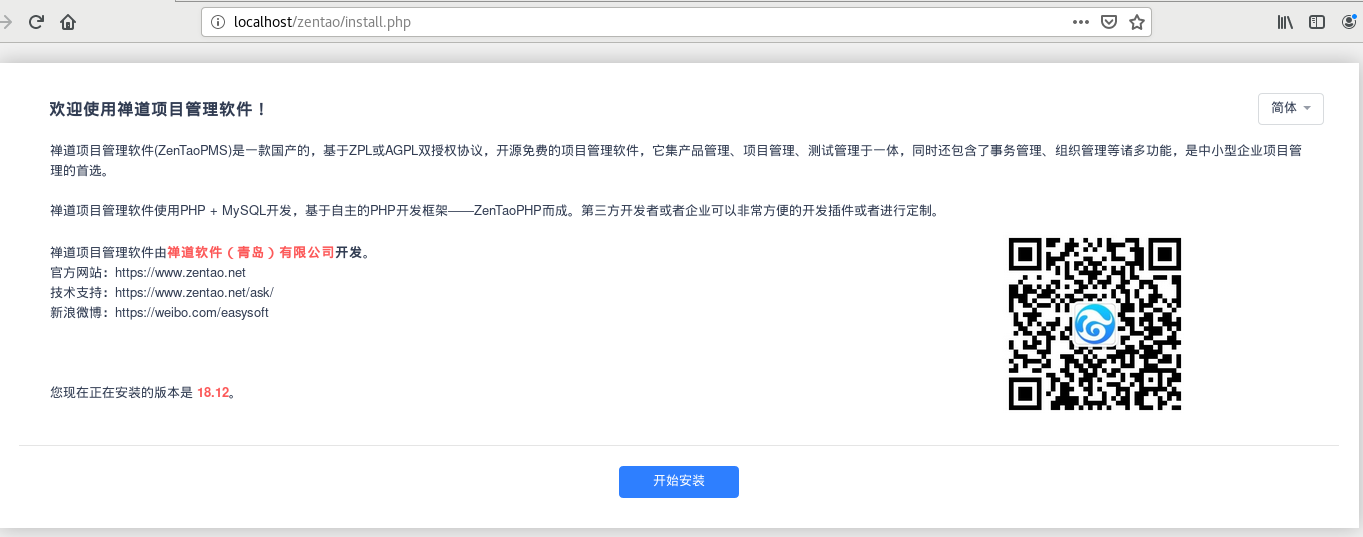Click the version number 18.12

213,393
